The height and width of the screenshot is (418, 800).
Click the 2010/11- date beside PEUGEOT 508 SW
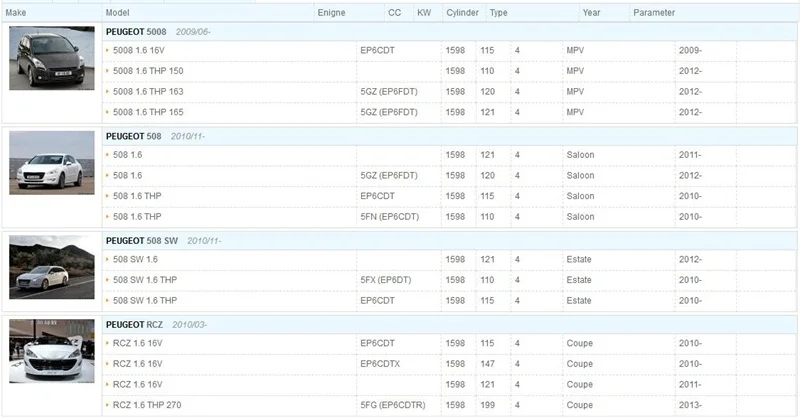tap(204, 241)
